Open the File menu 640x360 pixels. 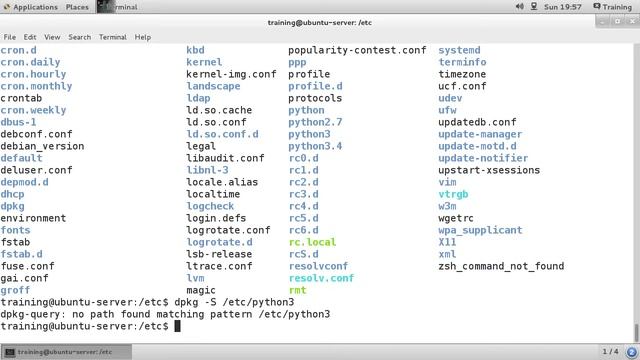[x=10, y=37]
